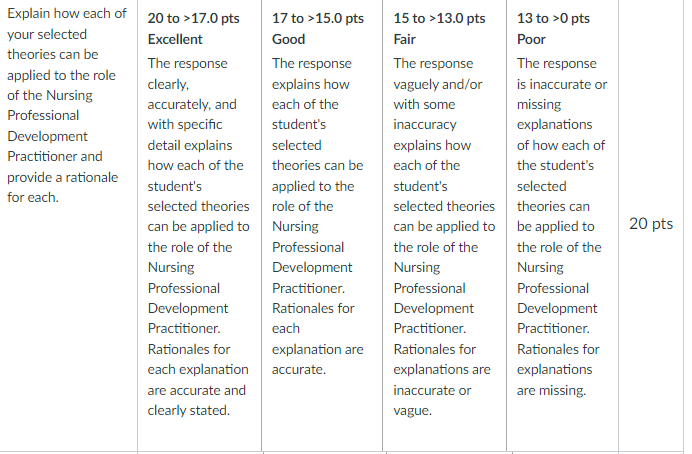Click the 17 to >15.0 pts range
This screenshot has width=692, height=454.
[318, 19]
